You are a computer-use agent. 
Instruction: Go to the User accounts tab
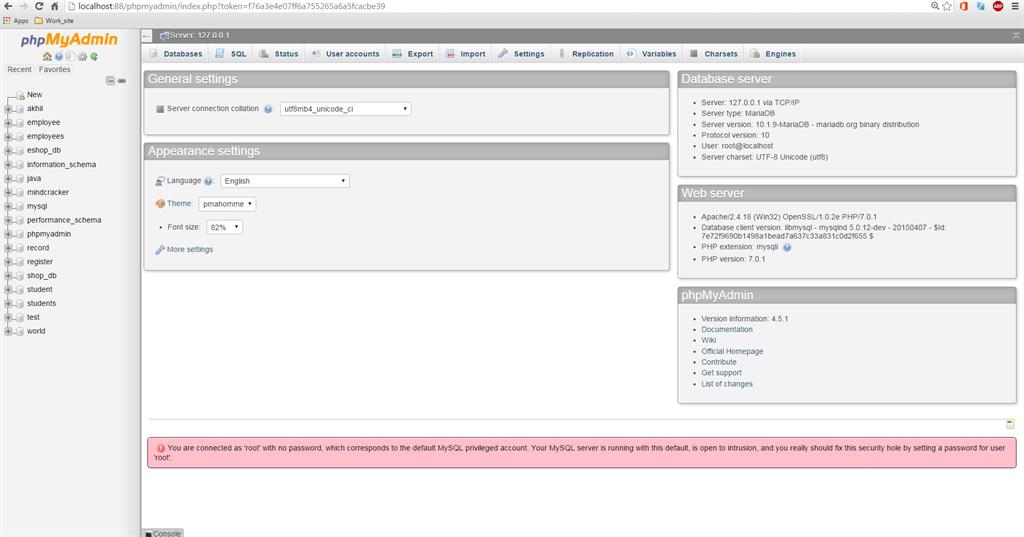point(345,54)
